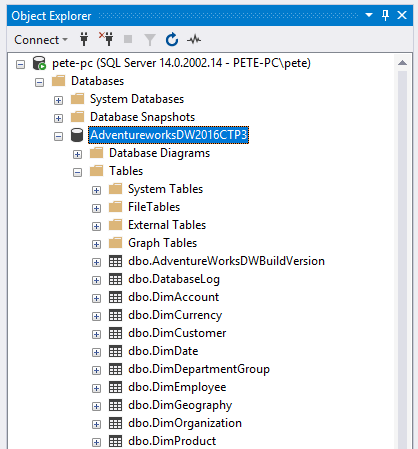Collapse the AdventureworksDW2016CTP3 database node
Screen dimensions: 418x449
58,136
